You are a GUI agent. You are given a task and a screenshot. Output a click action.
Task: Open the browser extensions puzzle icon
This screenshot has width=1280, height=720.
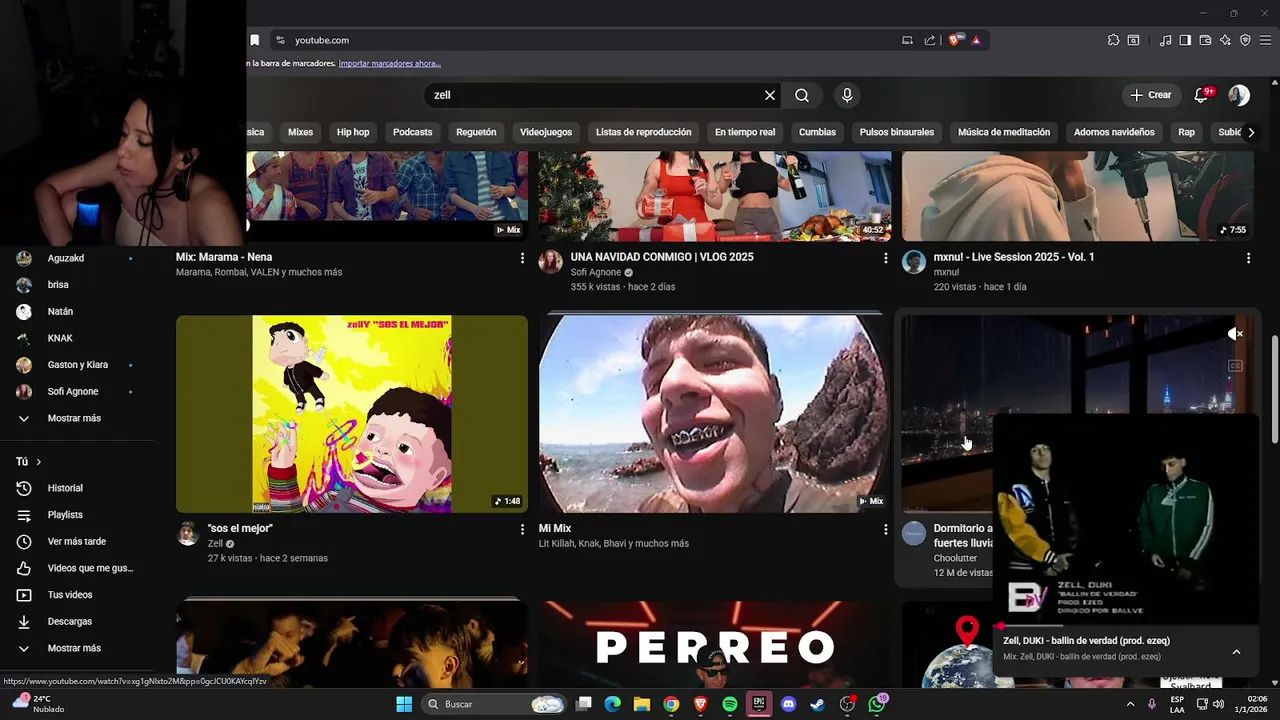click(x=1113, y=40)
